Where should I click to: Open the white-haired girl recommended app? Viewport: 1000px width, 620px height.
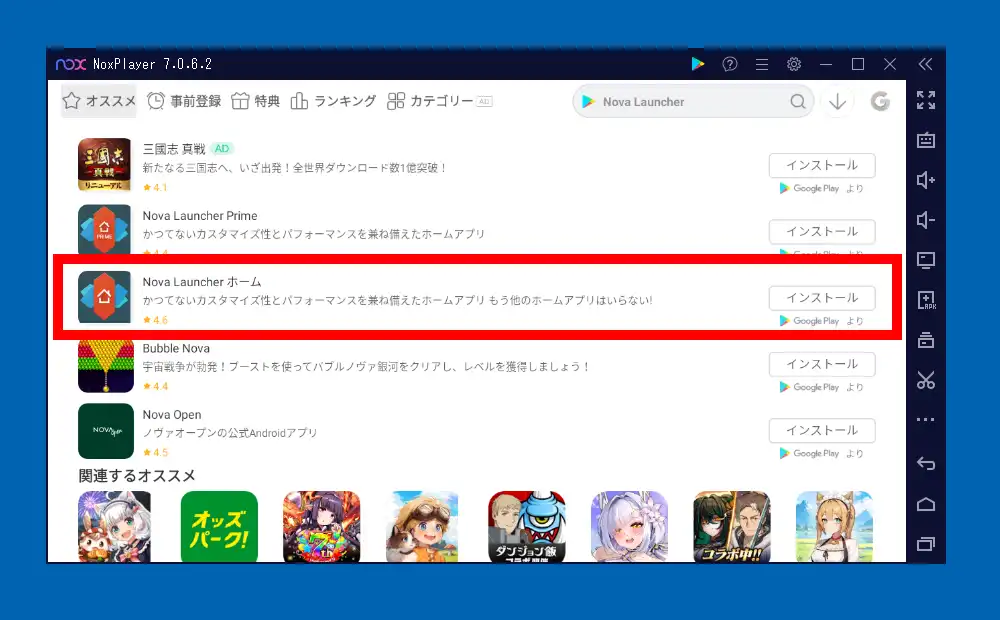point(629,527)
